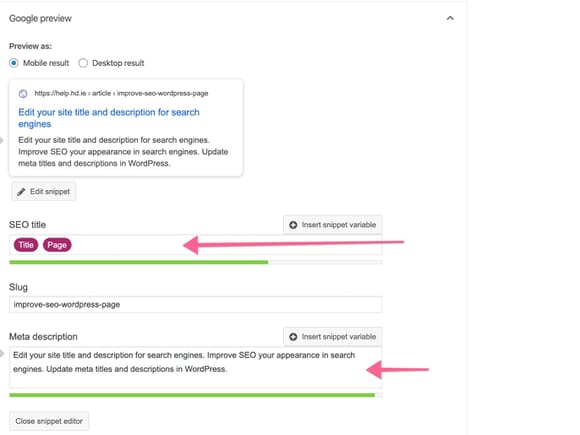Click the Edit snippet button

tap(44, 192)
